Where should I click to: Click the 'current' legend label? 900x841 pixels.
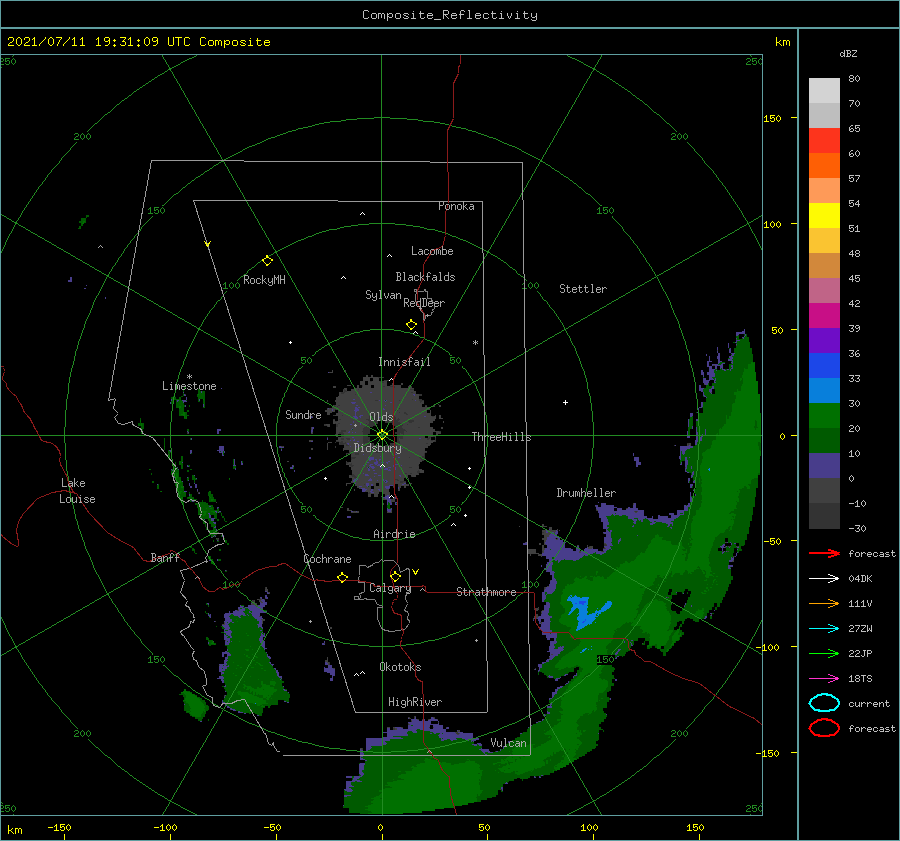click(869, 703)
